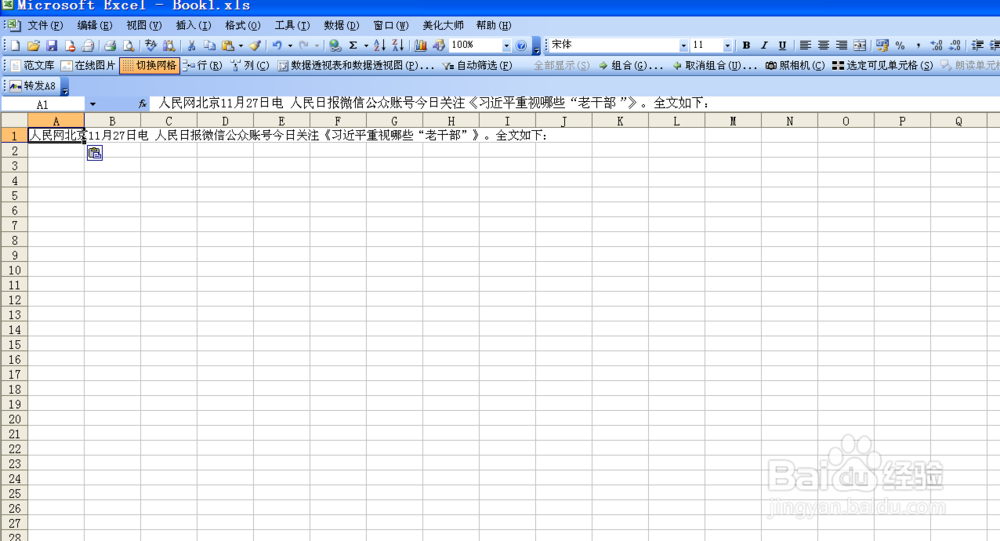Apply currency style format
The width and height of the screenshot is (1000, 541).
882,45
